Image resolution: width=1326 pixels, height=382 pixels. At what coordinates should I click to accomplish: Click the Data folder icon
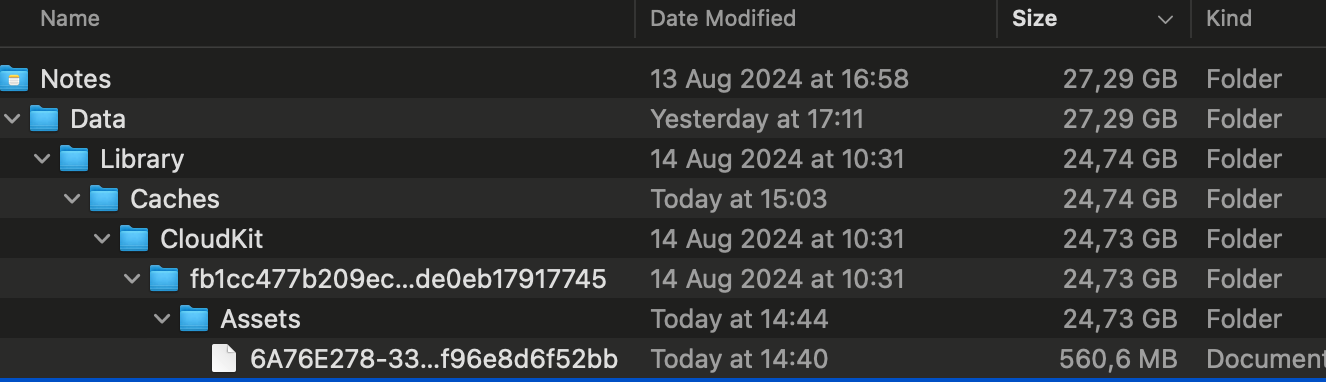(44, 119)
